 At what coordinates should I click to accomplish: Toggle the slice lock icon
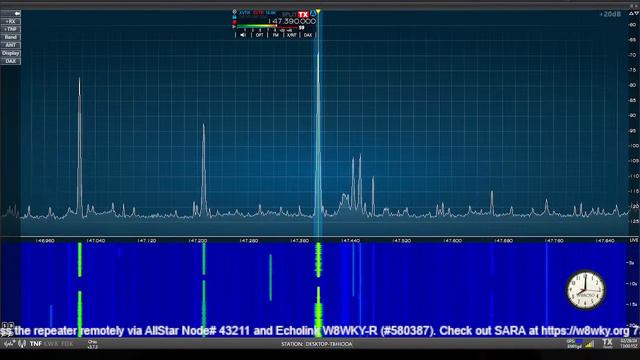[x=234, y=17]
